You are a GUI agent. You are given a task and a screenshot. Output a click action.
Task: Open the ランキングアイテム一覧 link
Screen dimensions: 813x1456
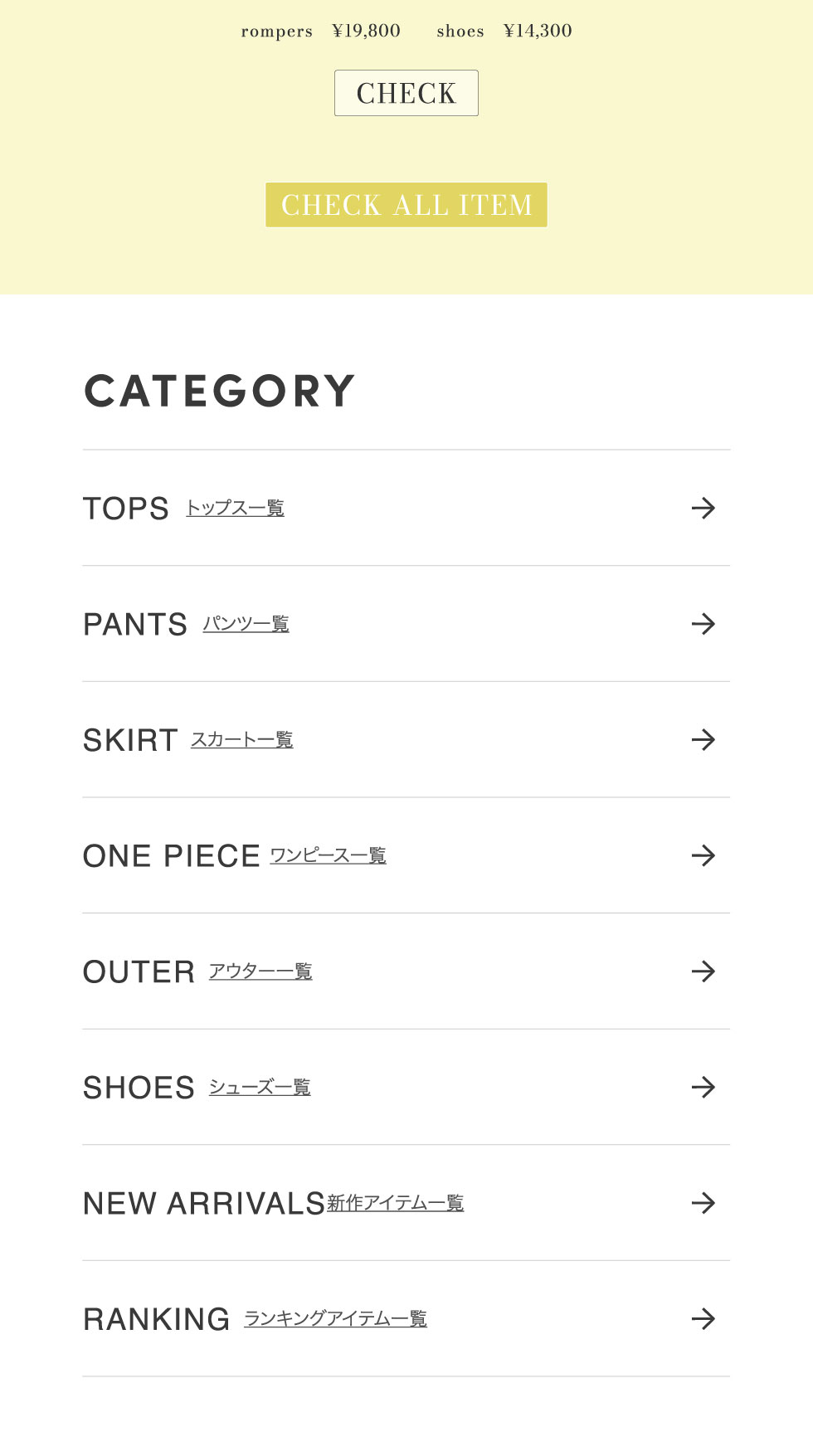pyautogui.click(x=335, y=1318)
